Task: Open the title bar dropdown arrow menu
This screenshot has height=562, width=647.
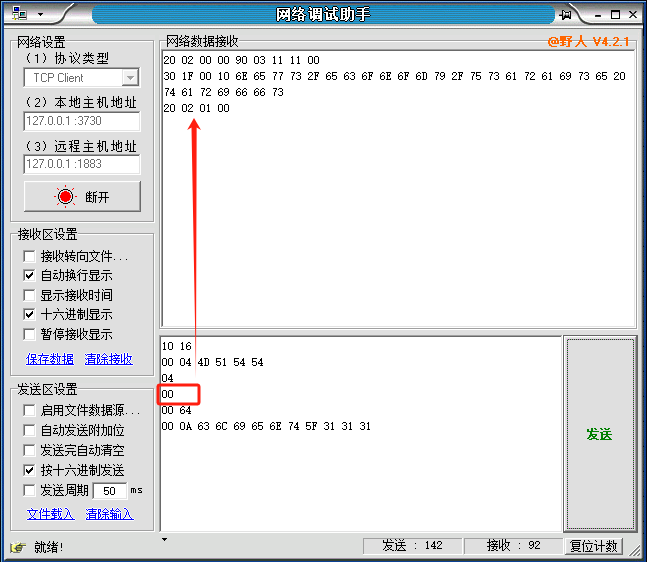Action: pyautogui.click(x=40, y=14)
